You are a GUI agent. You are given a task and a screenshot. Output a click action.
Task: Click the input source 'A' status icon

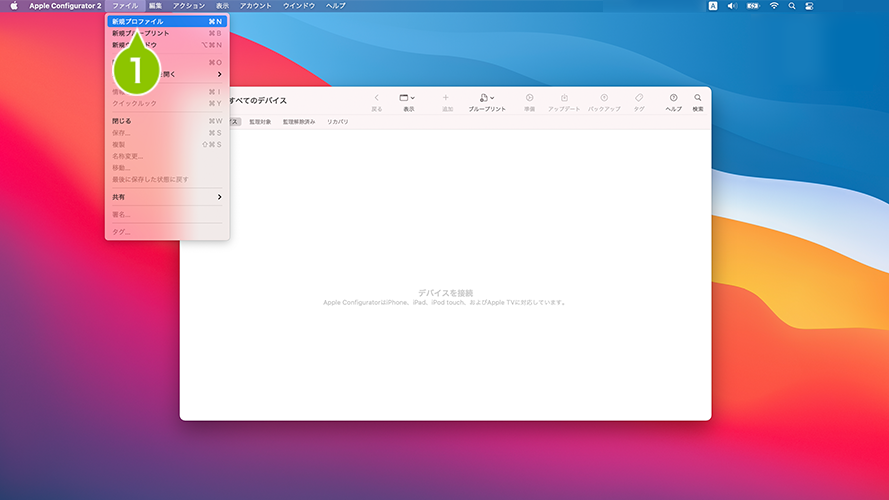(x=713, y=6)
